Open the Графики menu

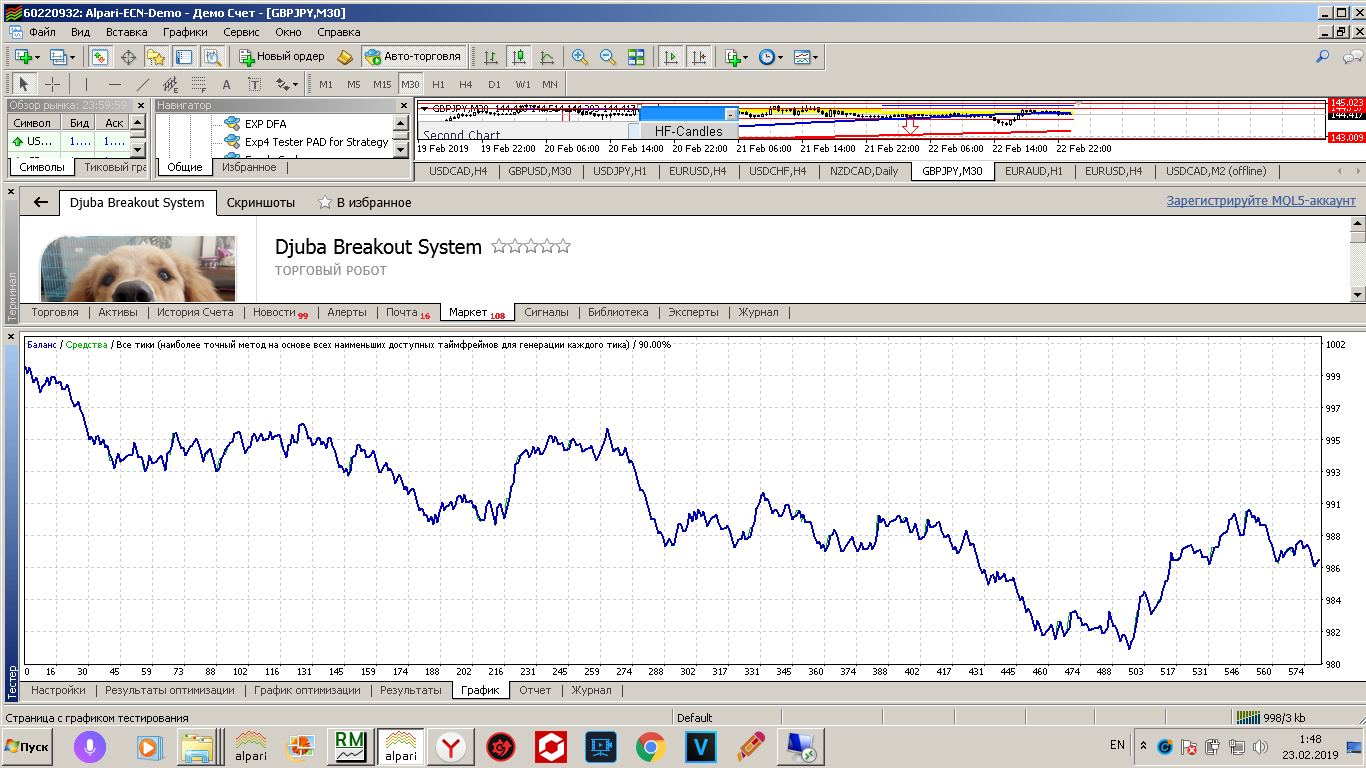[x=185, y=32]
